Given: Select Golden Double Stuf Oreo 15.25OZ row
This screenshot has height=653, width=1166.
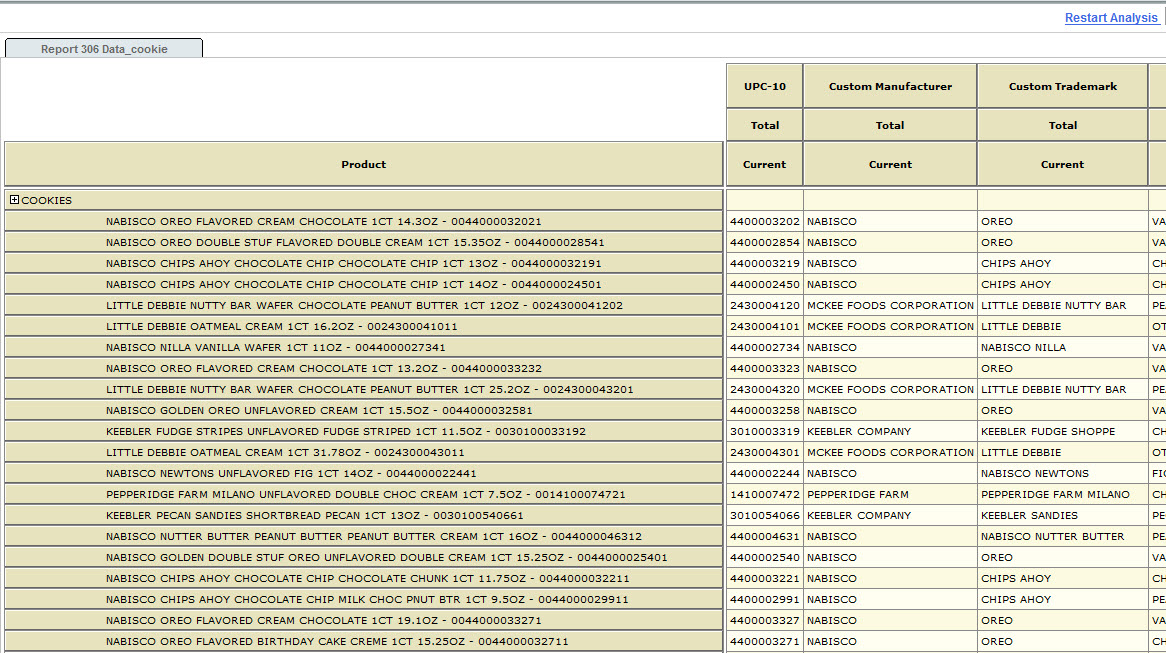Looking at the screenshot, I should (364, 557).
